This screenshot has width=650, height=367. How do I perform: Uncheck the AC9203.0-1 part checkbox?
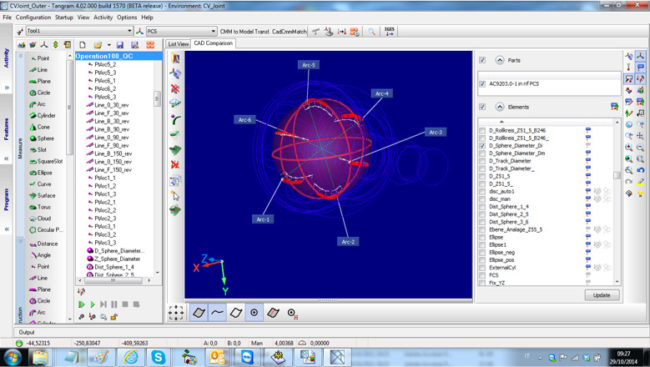coord(482,84)
